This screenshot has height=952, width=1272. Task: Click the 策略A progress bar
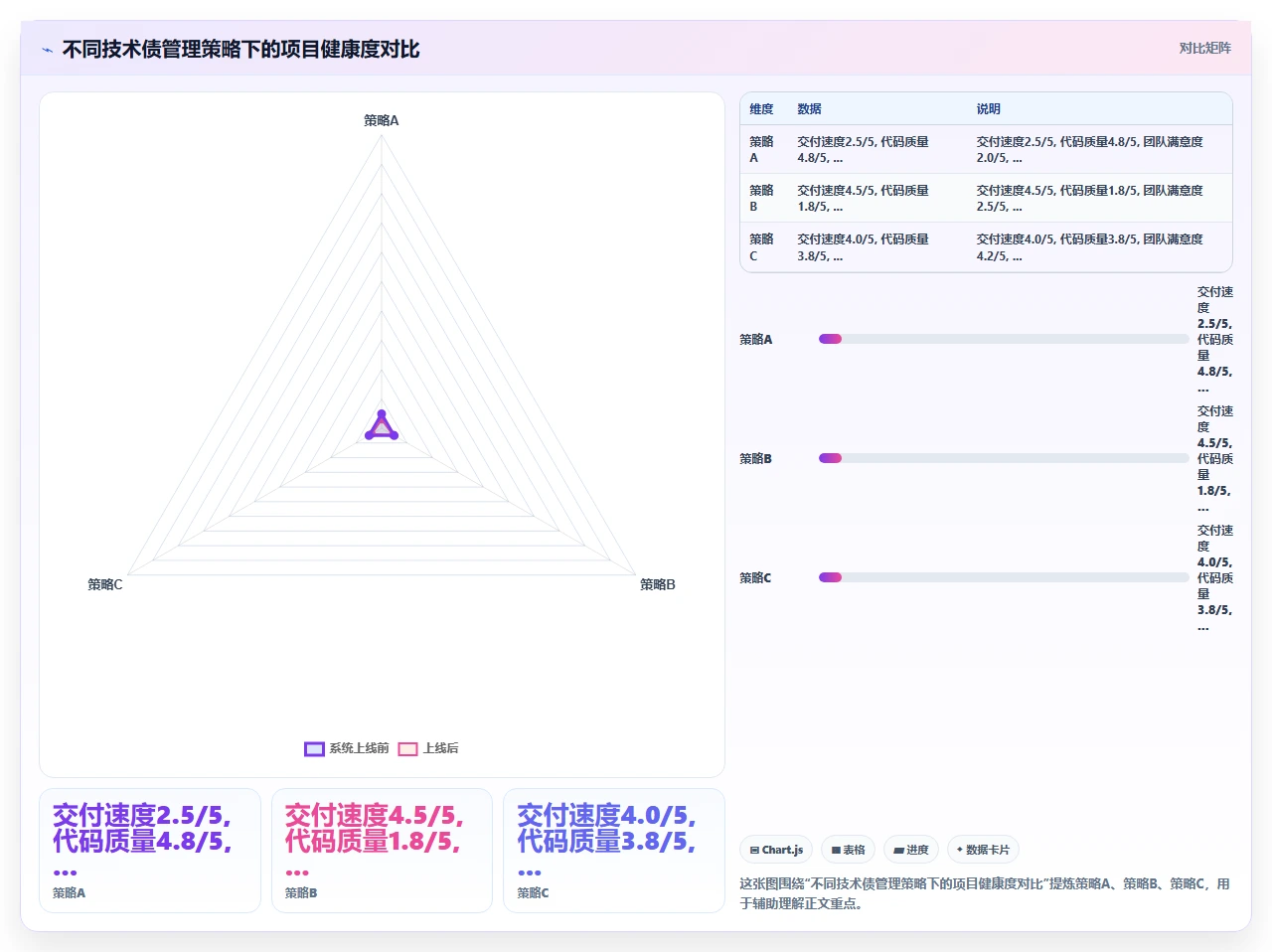1004,339
